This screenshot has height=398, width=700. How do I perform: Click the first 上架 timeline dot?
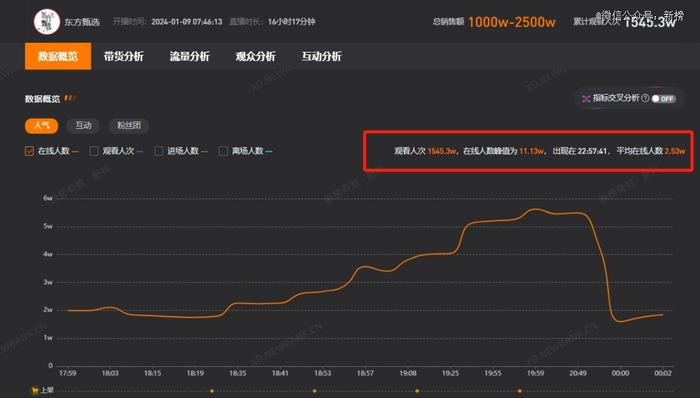coord(212,391)
